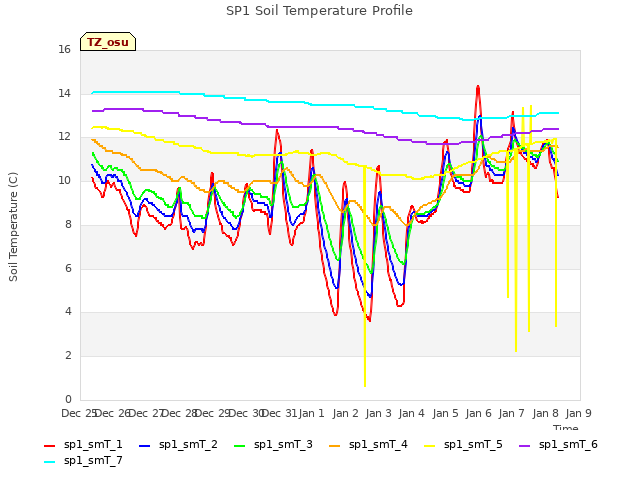Click the Jan 8 x-axis tick label
This screenshot has width=640, height=480.
tap(545, 413)
